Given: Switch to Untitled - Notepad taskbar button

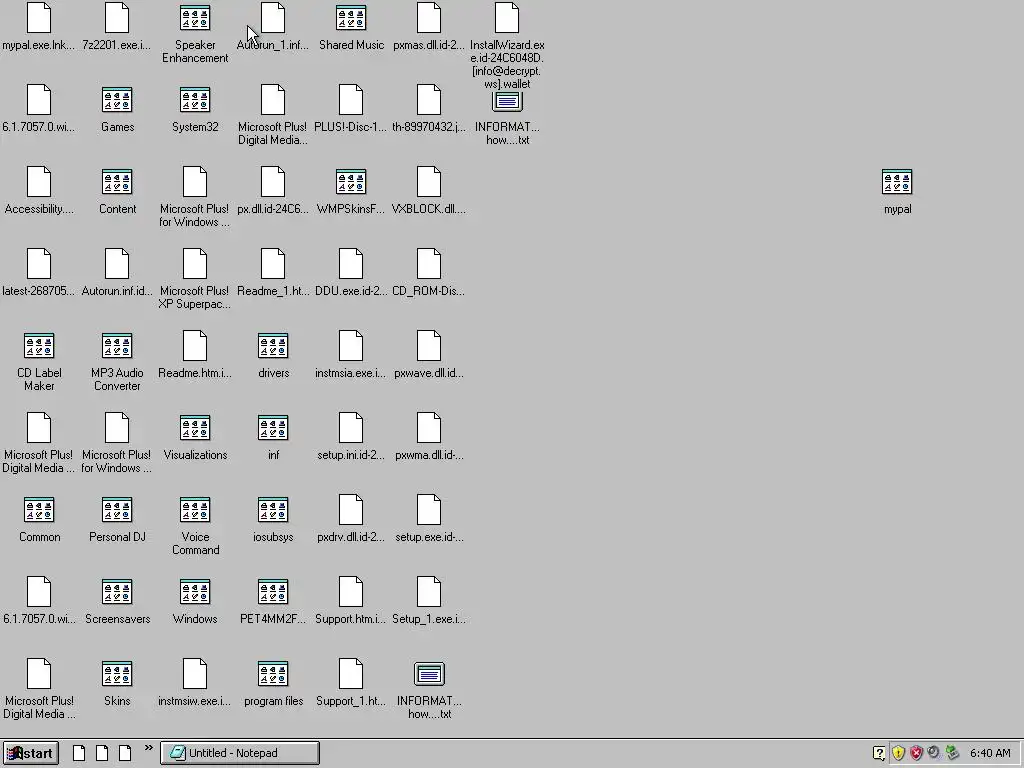Looking at the screenshot, I should (240, 753).
